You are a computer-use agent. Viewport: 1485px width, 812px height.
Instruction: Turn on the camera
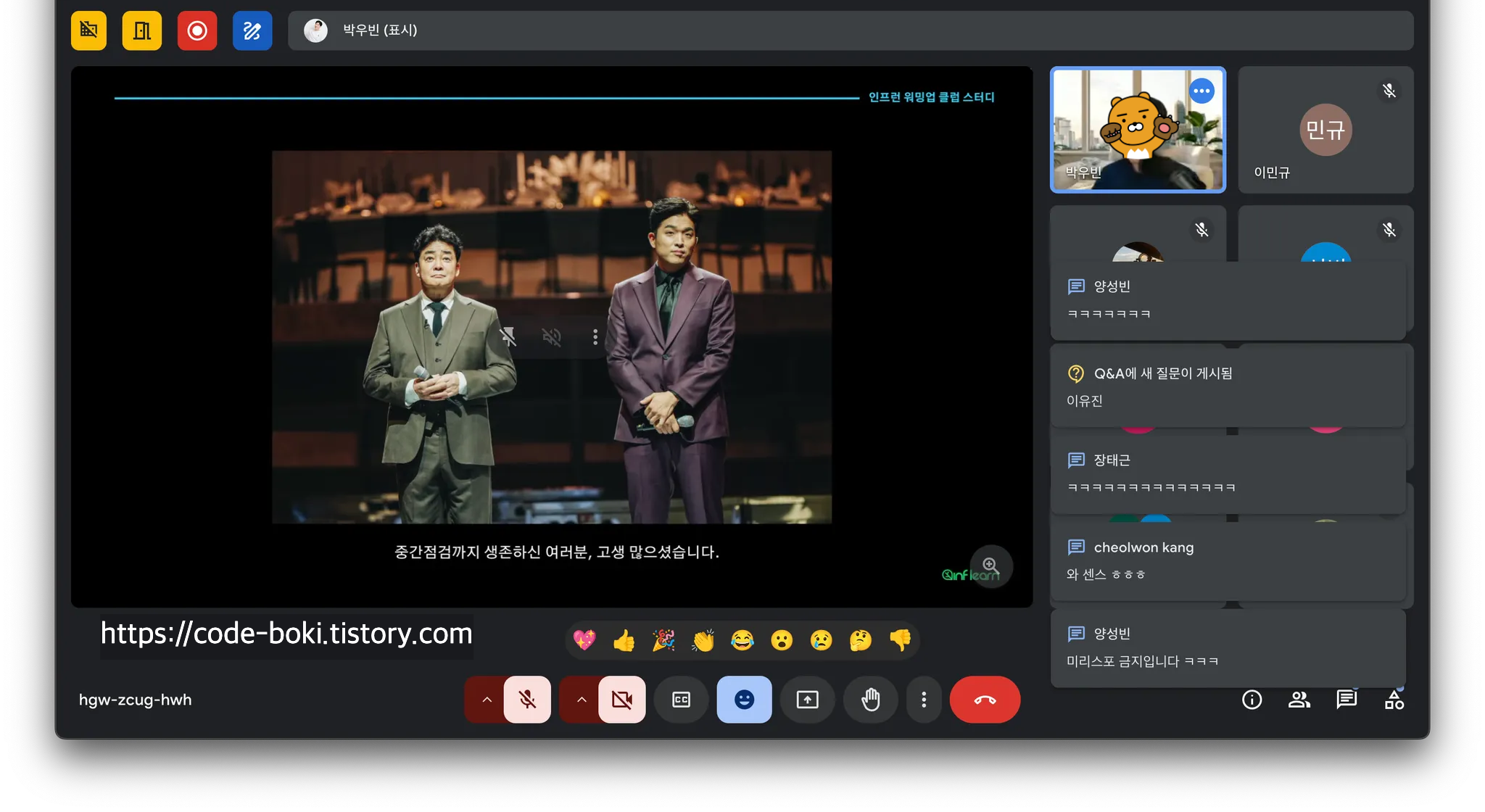click(621, 700)
